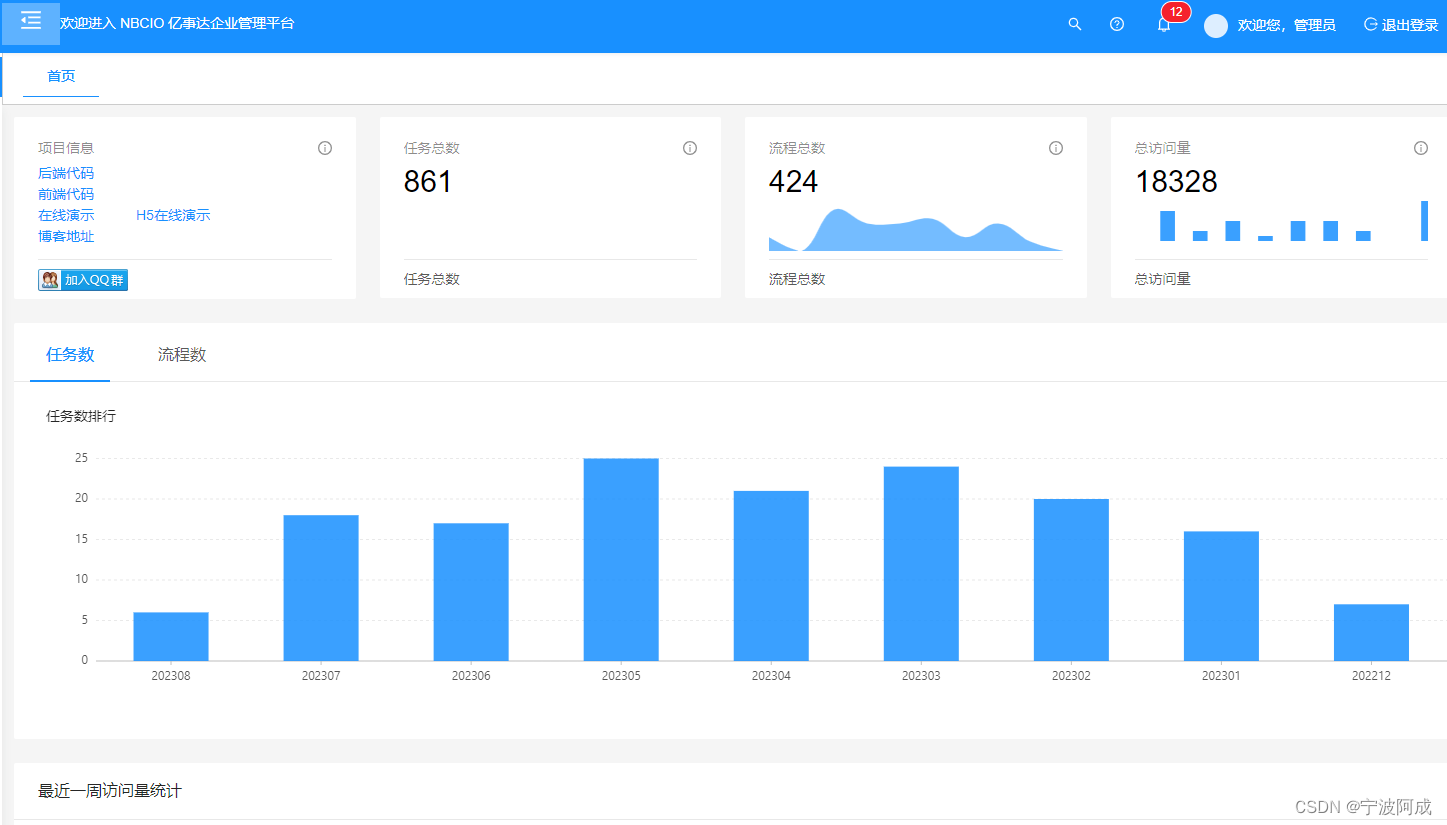
Task: Click the 总访问量 footer label in card
Action: point(1163,279)
